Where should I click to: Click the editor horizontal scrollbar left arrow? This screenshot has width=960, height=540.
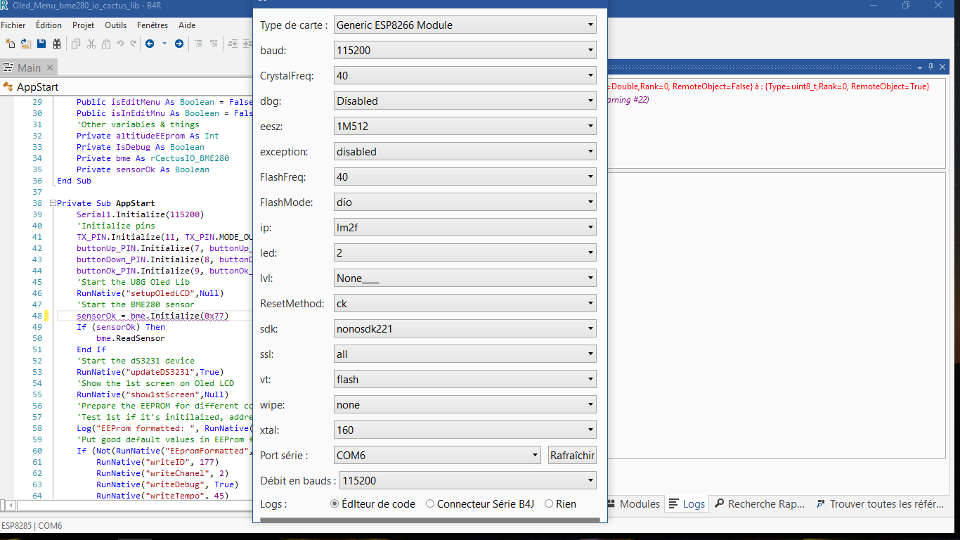tap(10, 505)
